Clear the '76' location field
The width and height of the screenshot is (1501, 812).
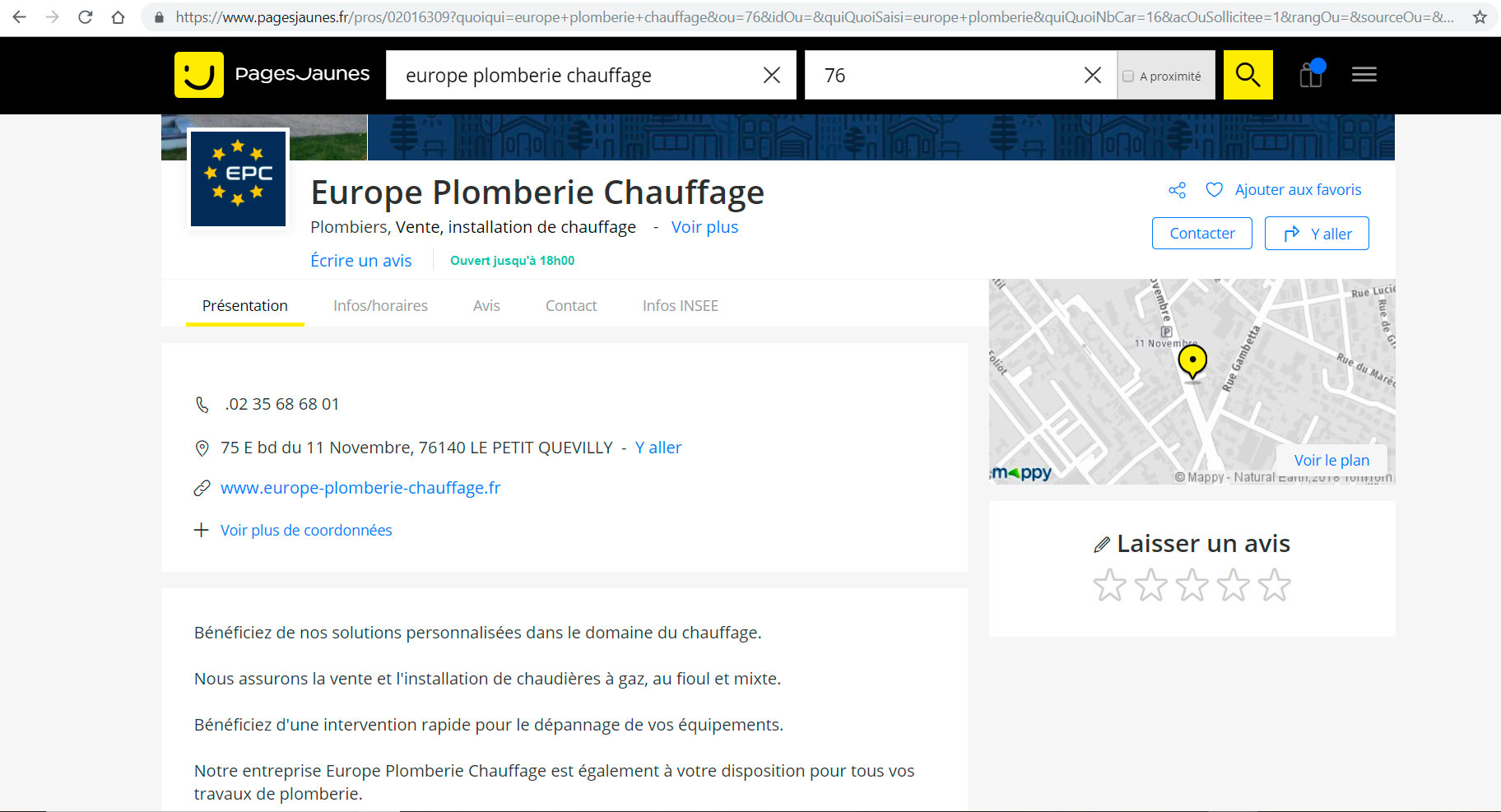(1092, 75)
